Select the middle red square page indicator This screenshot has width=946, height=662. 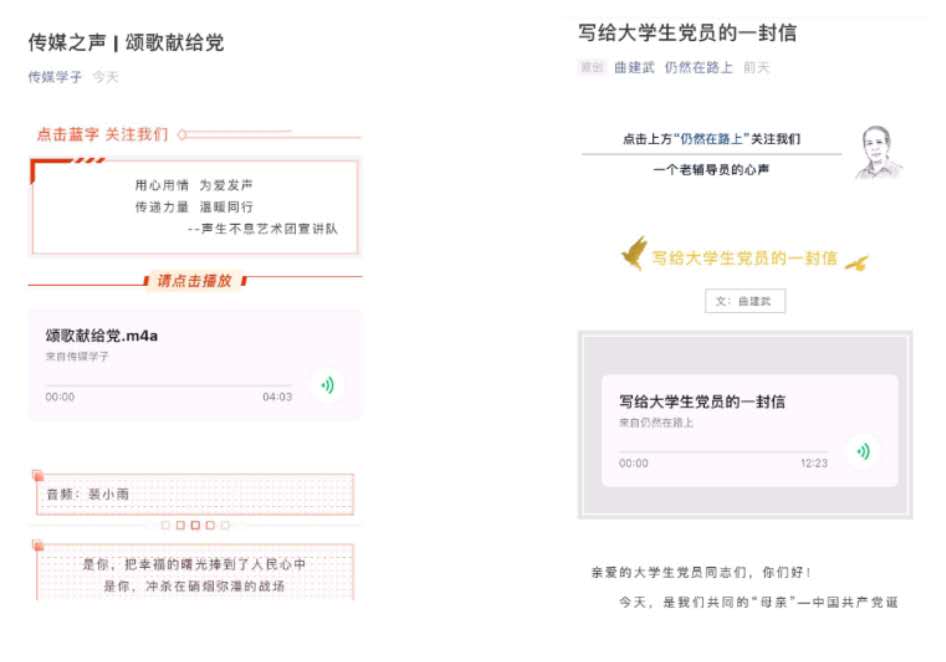pos(195,525)
